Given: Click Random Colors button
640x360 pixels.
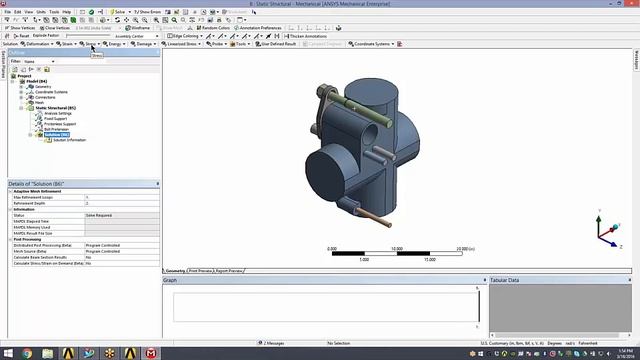Looking at the screenshot, I should point(213,28).
